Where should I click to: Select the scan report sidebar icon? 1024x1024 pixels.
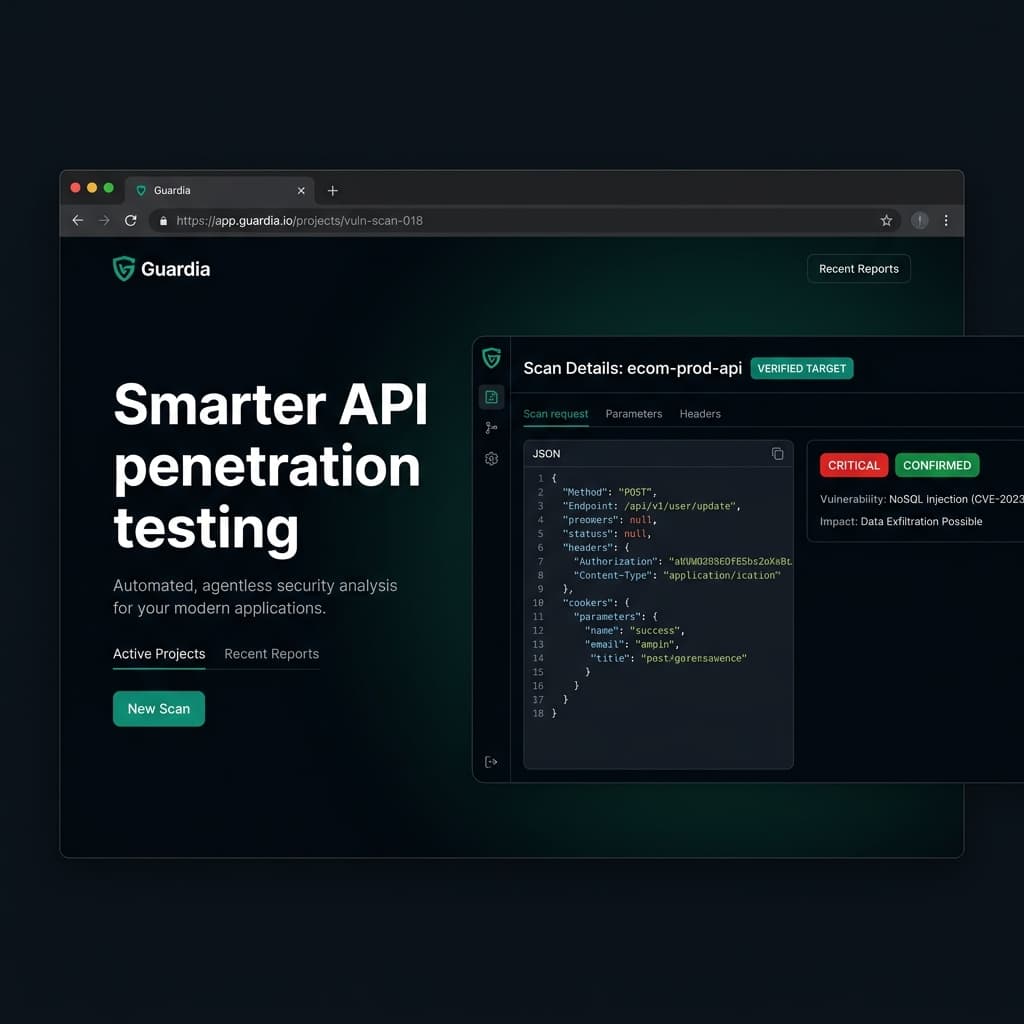pyautogui.click(x=491, y=397)
